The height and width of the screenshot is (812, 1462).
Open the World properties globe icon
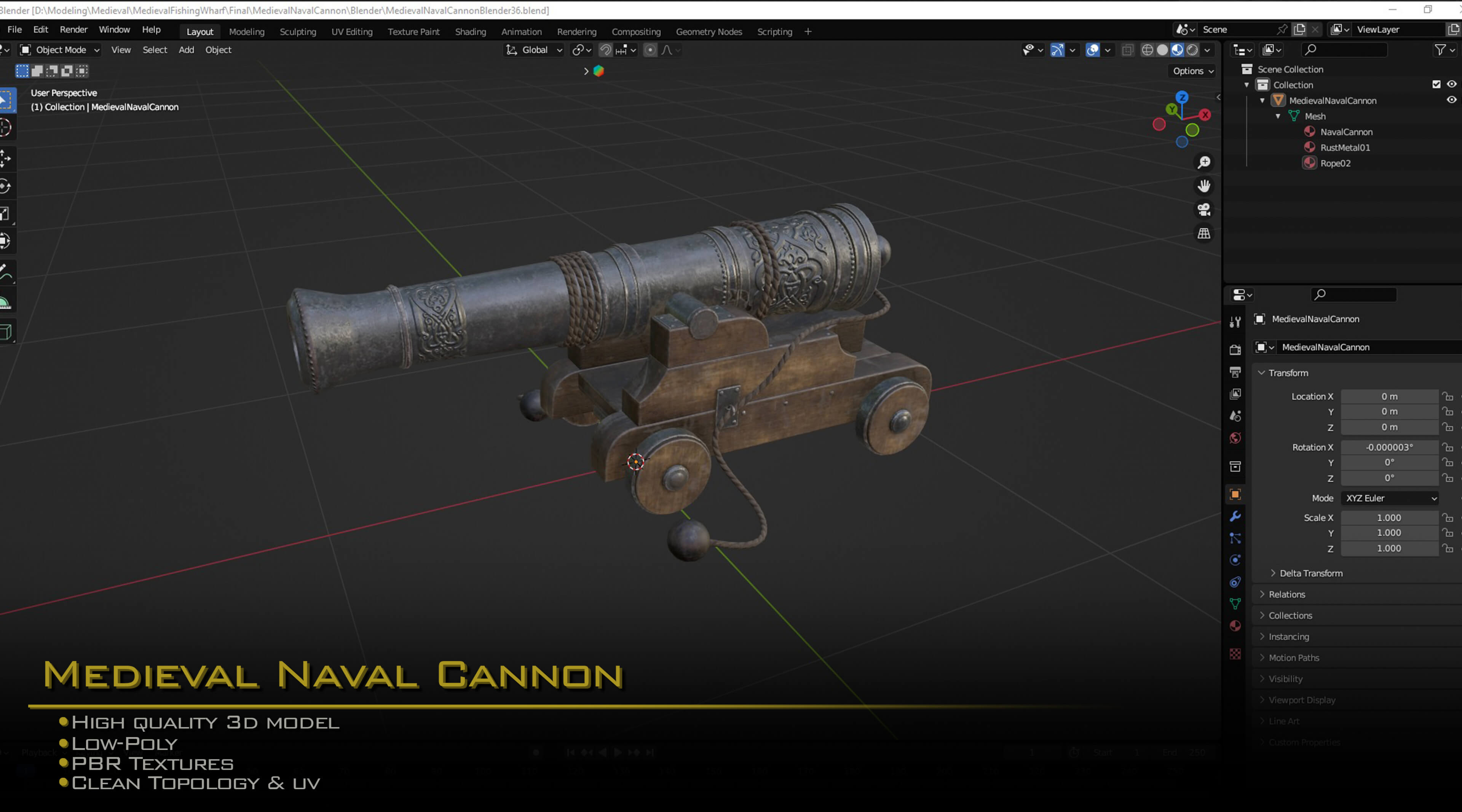(1235, 438)
